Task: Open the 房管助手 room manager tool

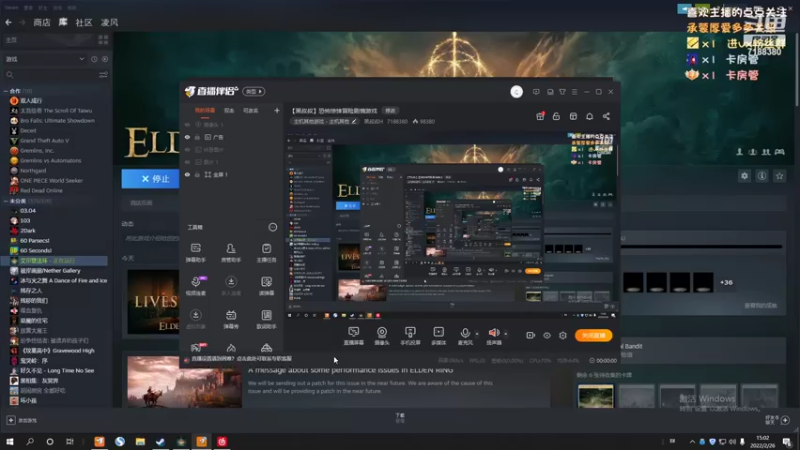Action: [x=231, y=253]
